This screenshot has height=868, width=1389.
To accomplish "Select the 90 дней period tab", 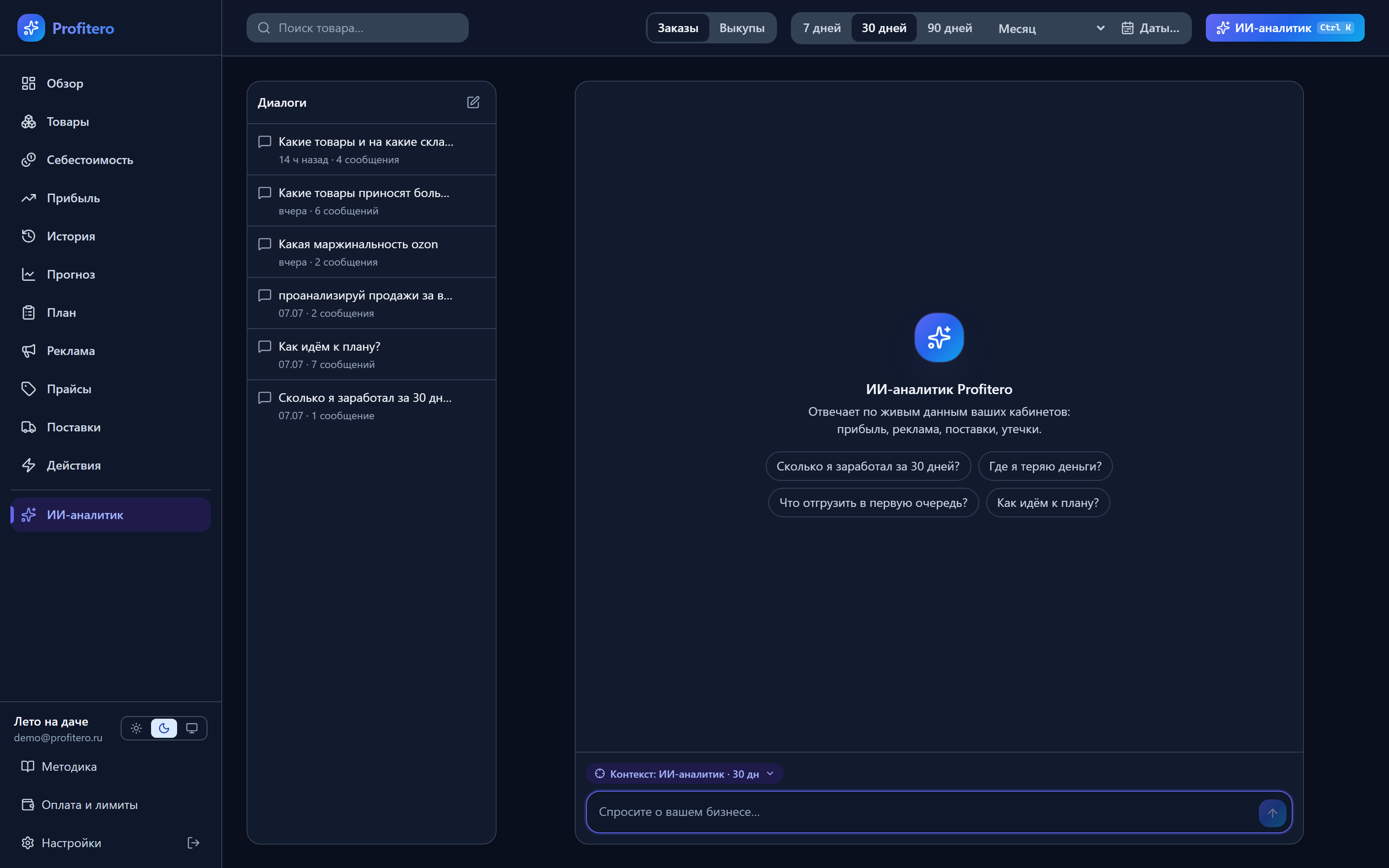I will click(949, 27).
